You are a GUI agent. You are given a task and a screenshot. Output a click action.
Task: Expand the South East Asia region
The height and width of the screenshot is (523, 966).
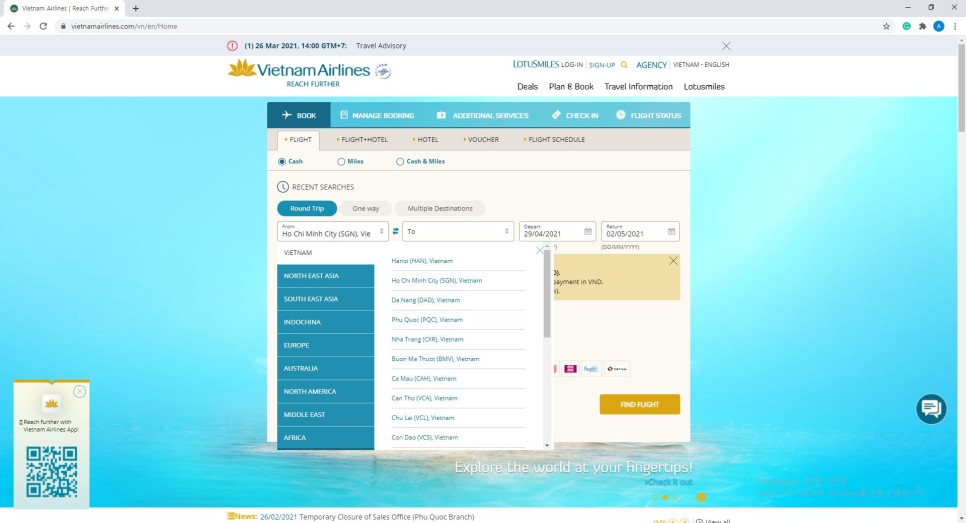(325, 299)
